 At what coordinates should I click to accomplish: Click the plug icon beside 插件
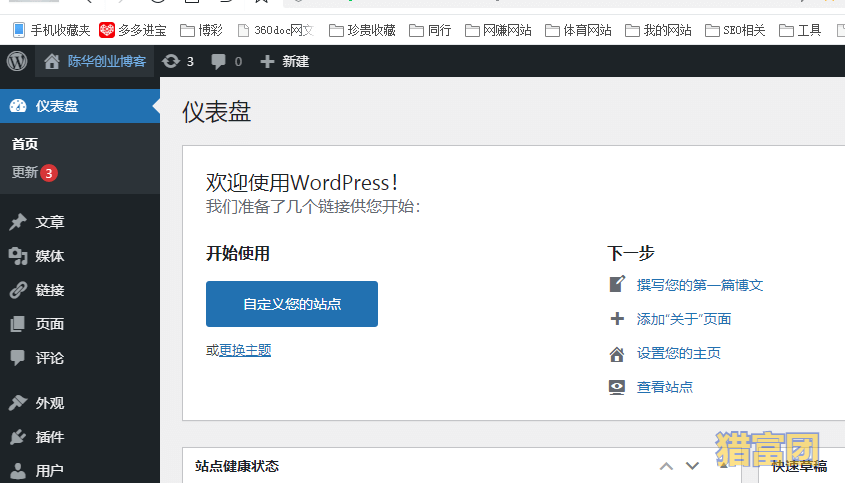(x=18, y=437)
